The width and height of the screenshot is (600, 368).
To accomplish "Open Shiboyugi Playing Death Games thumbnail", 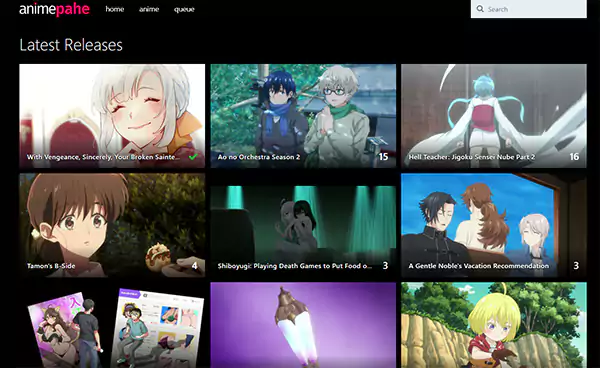I will pos(303,225).
